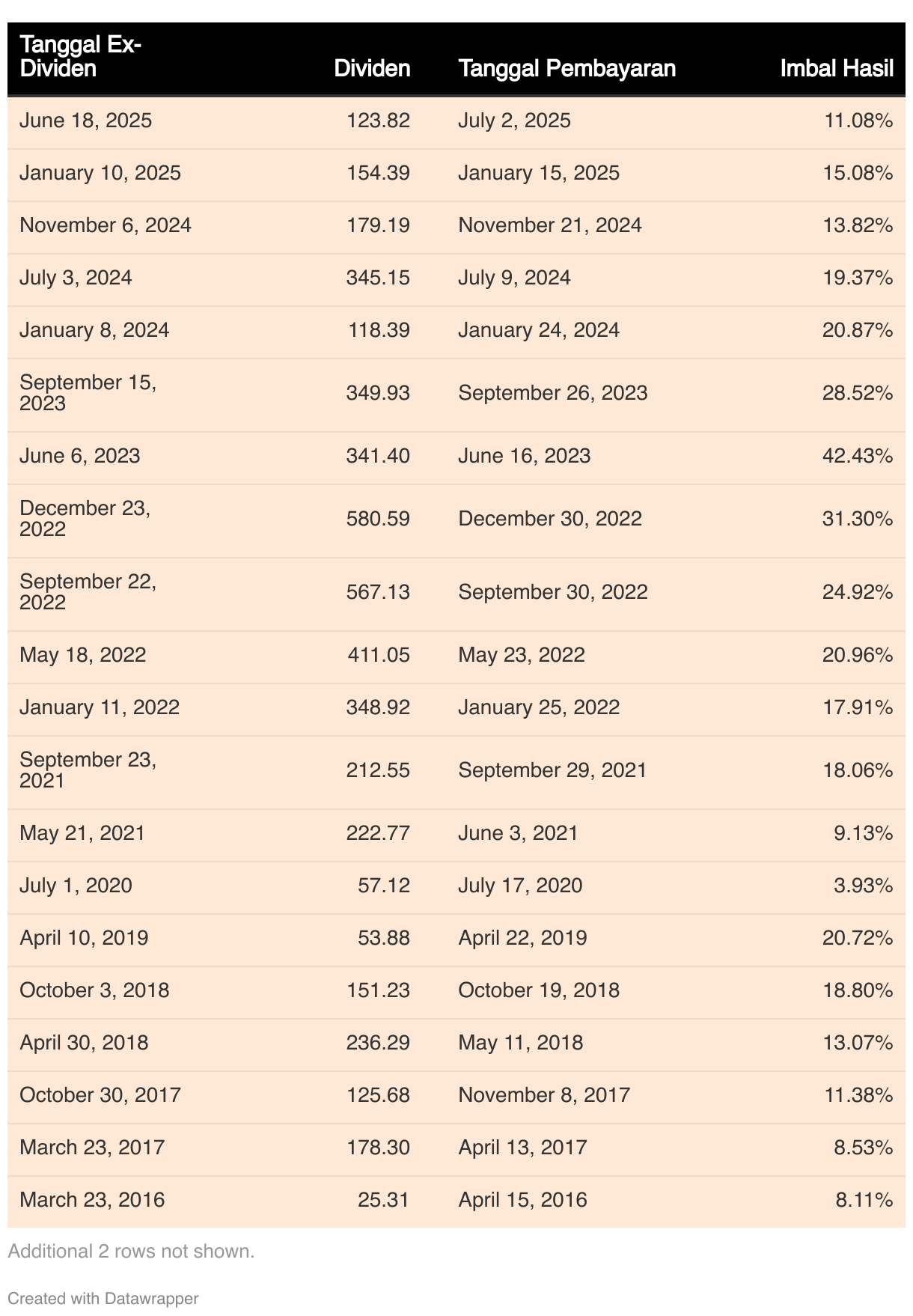Click the July 17, 2020 payment date
Image resolution: width=913 pixels, height=1316 pixels.
520,886
